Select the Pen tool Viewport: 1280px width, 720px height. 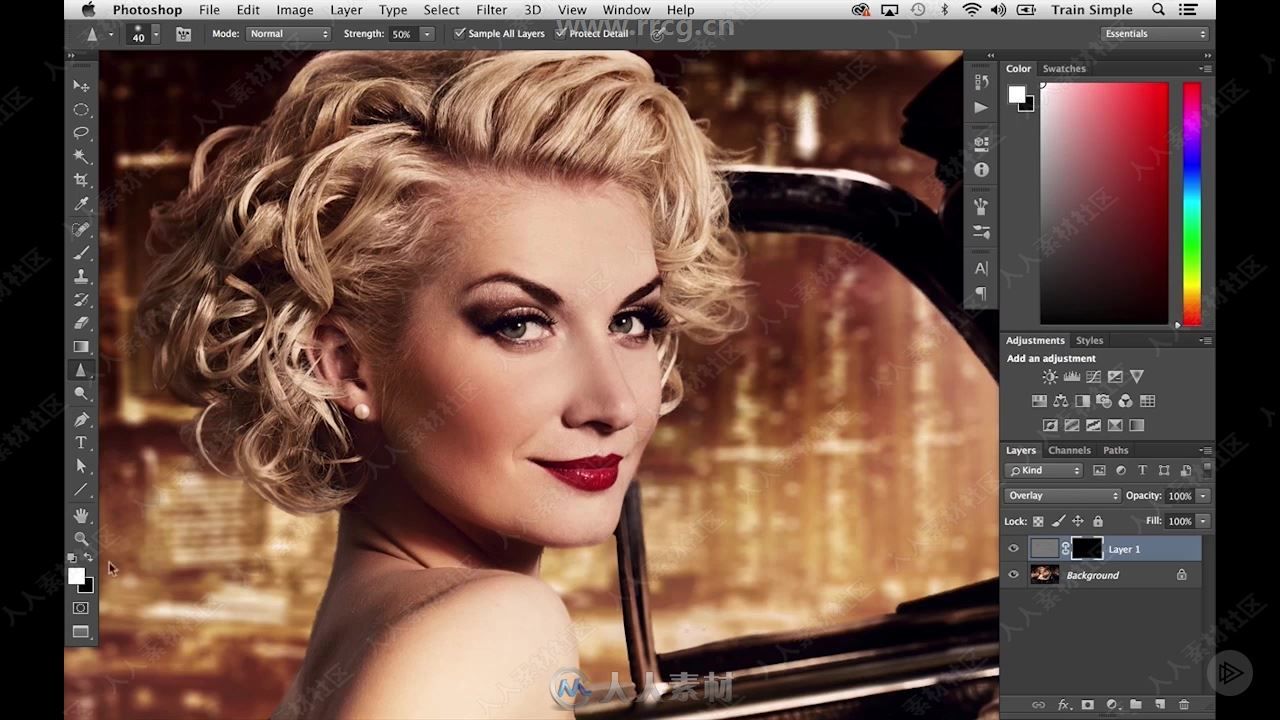point(81,419)
